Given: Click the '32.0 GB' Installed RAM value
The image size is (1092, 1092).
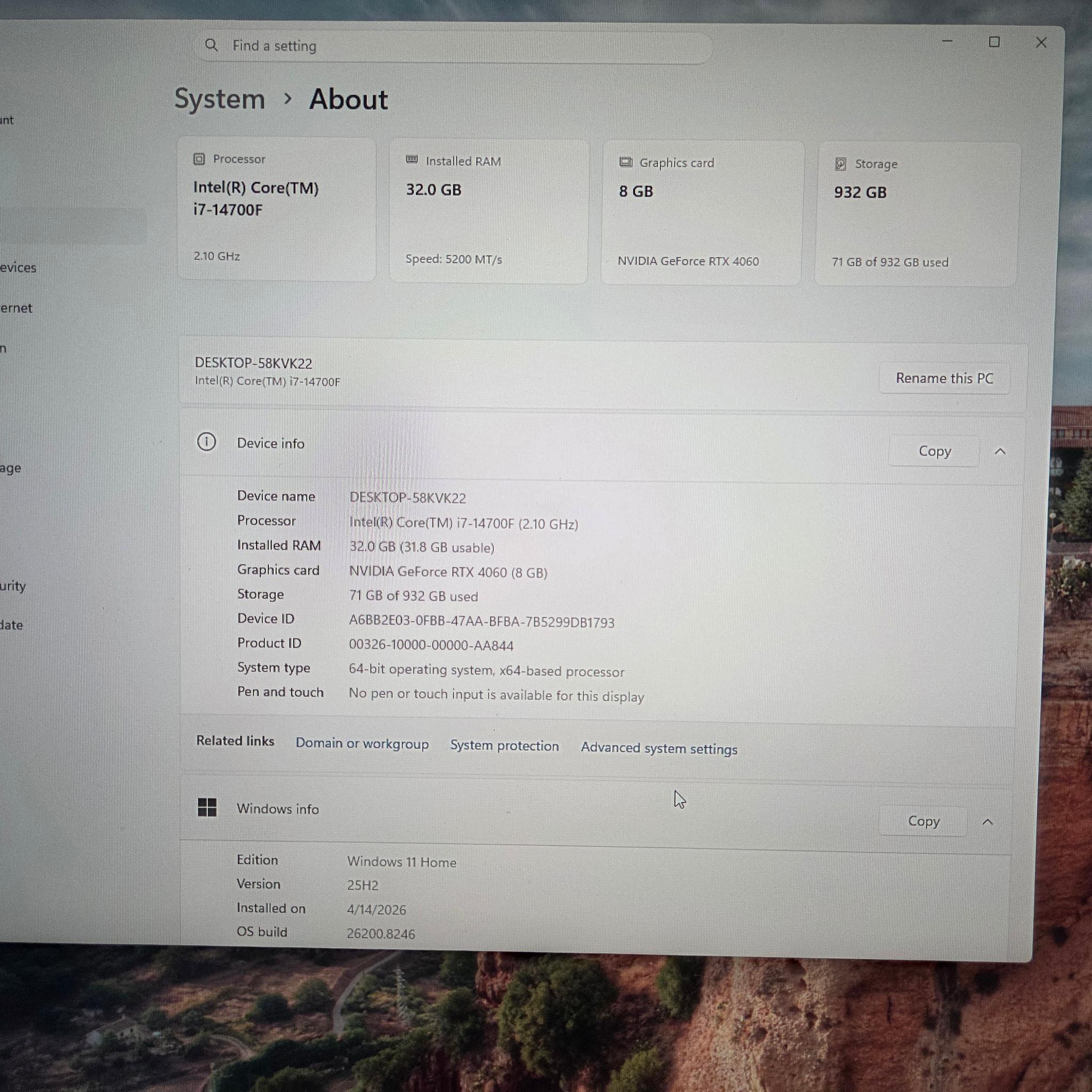Looking at the screenshot, I should [433, 189].
